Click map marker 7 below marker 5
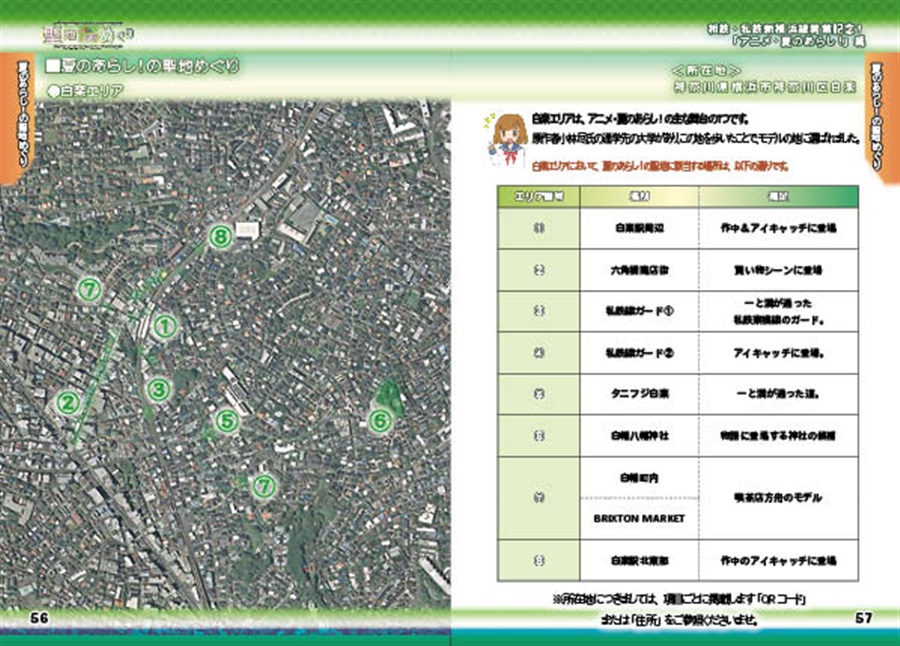Screen dimensions: 900x646 pyautogui.click(x=263, y=486)
